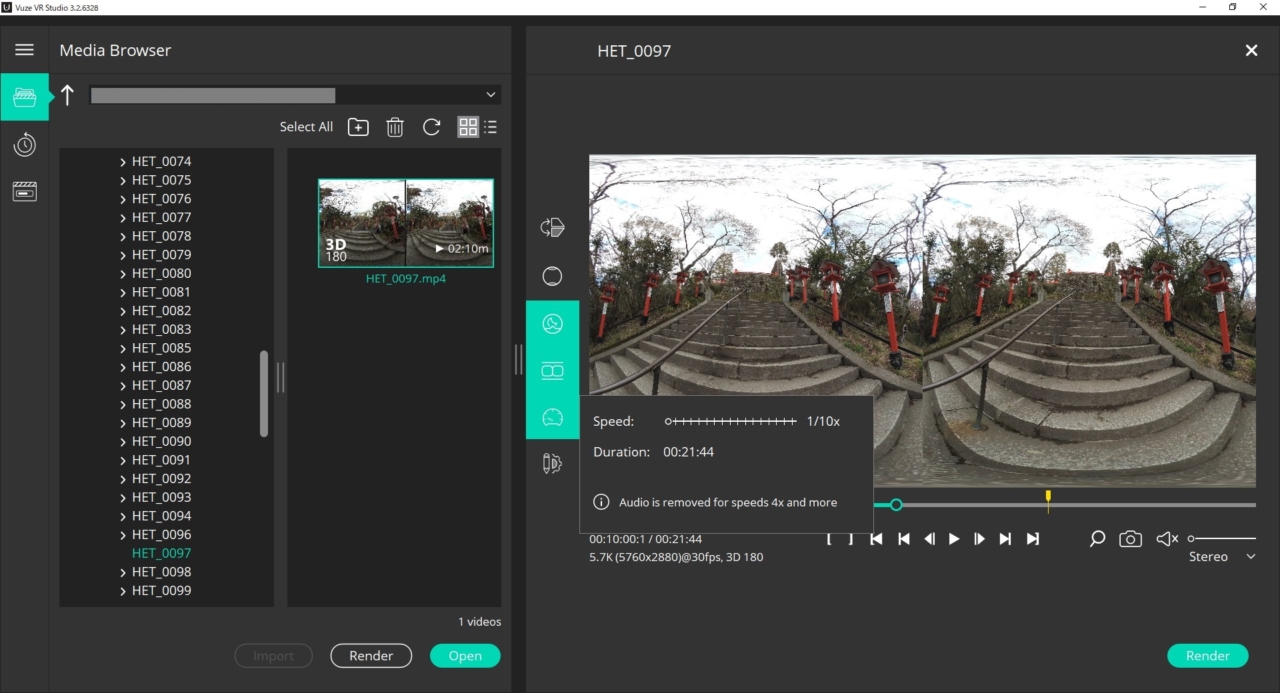Click the HET_0097.mp4 file name

406,279
